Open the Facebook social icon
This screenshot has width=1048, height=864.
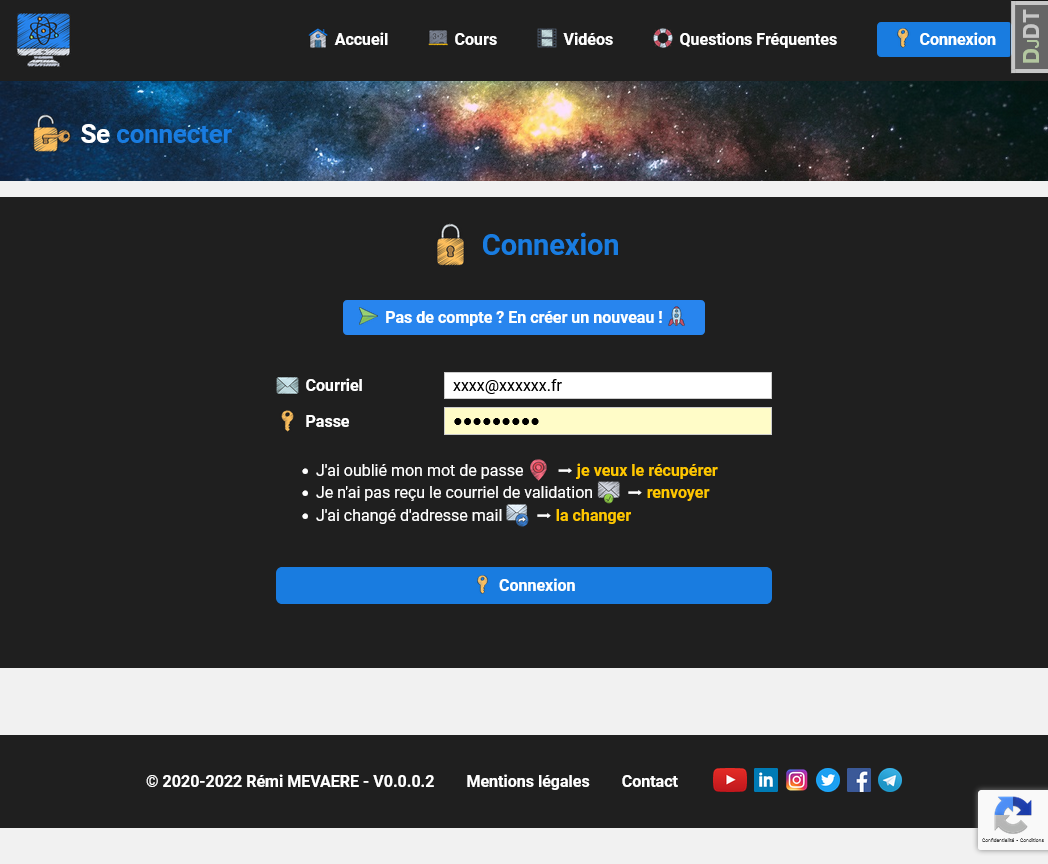click(x=859, y=780)
